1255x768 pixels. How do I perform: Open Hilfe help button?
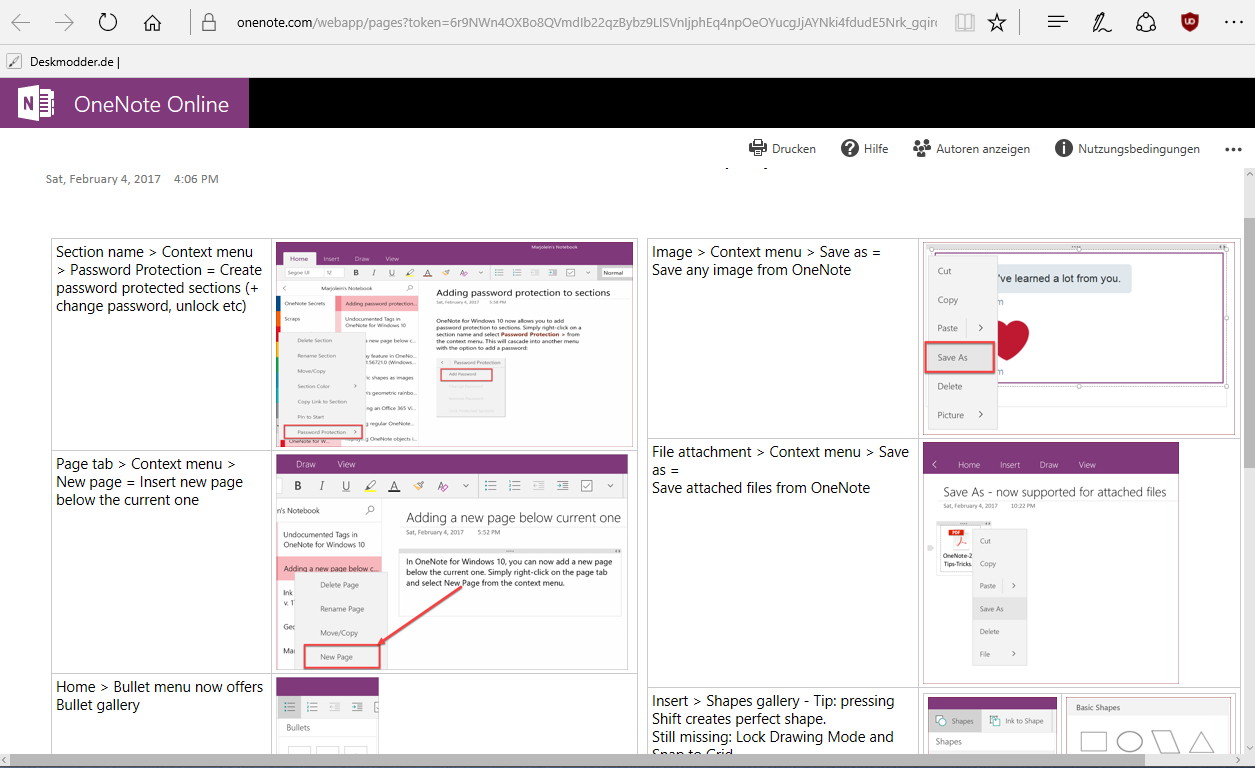tap(864, 148)
